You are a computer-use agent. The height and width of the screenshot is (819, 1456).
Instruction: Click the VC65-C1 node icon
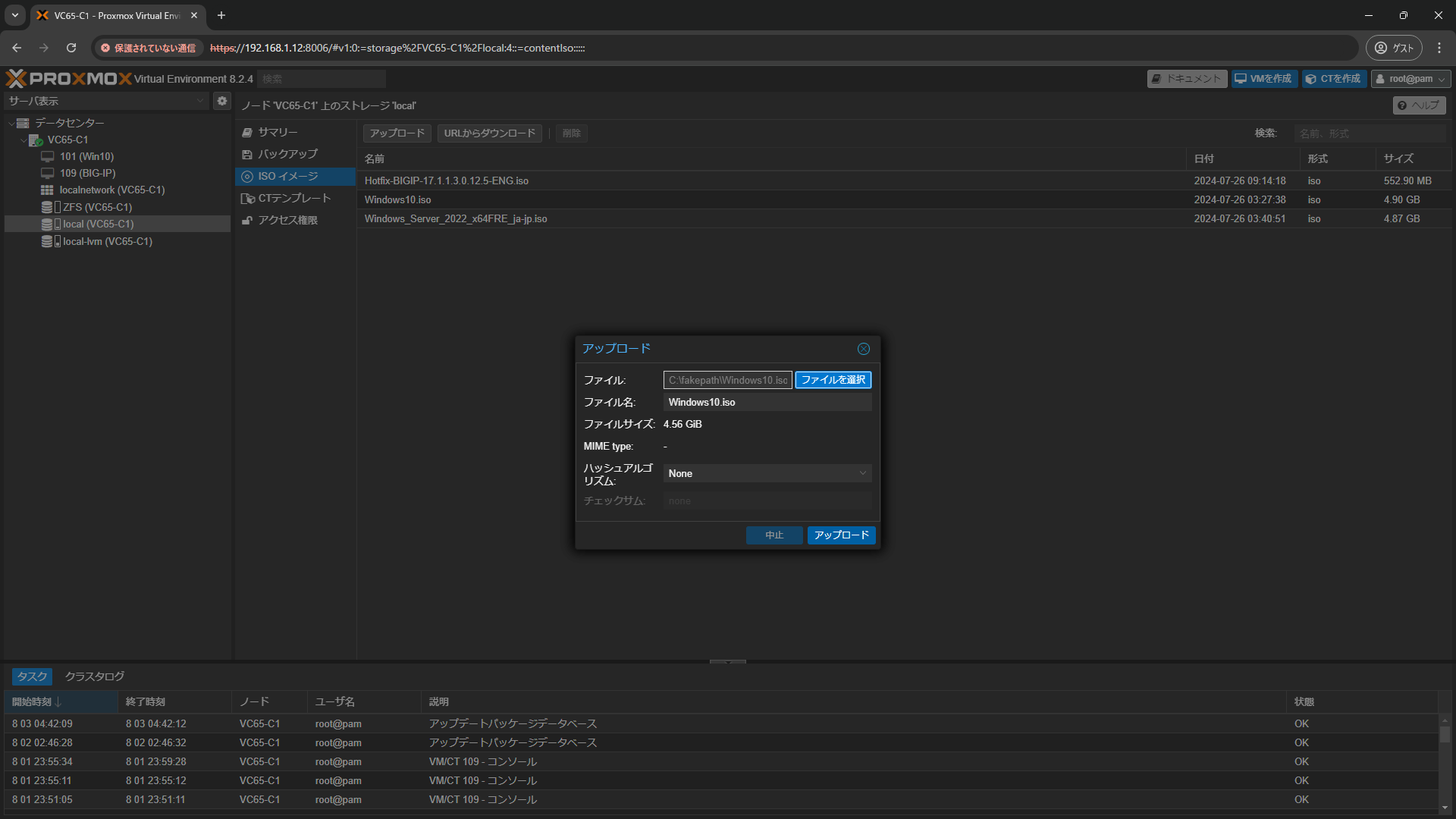36,140
